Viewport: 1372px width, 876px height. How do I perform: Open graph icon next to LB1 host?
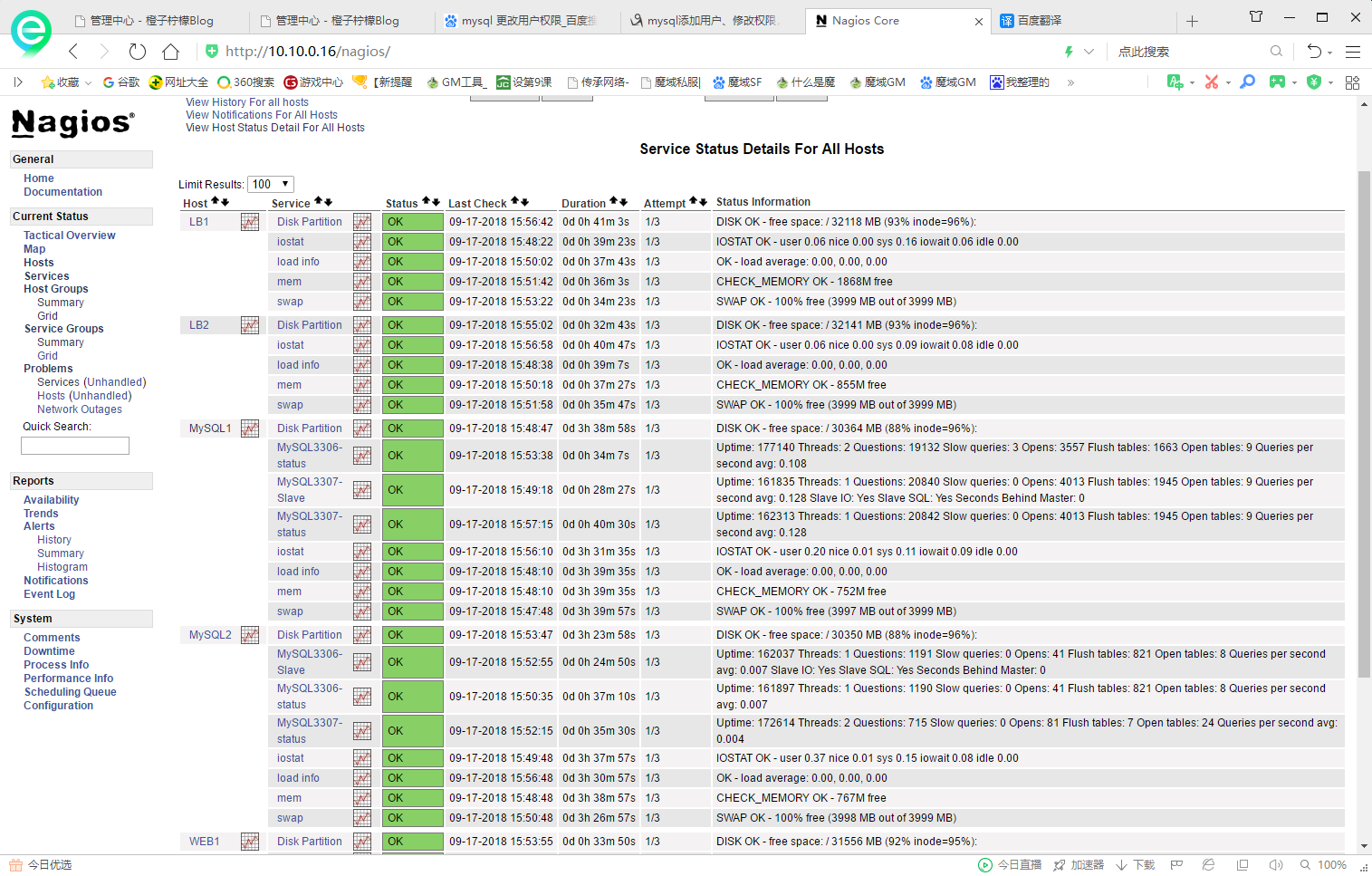click(x=250, y=222)
